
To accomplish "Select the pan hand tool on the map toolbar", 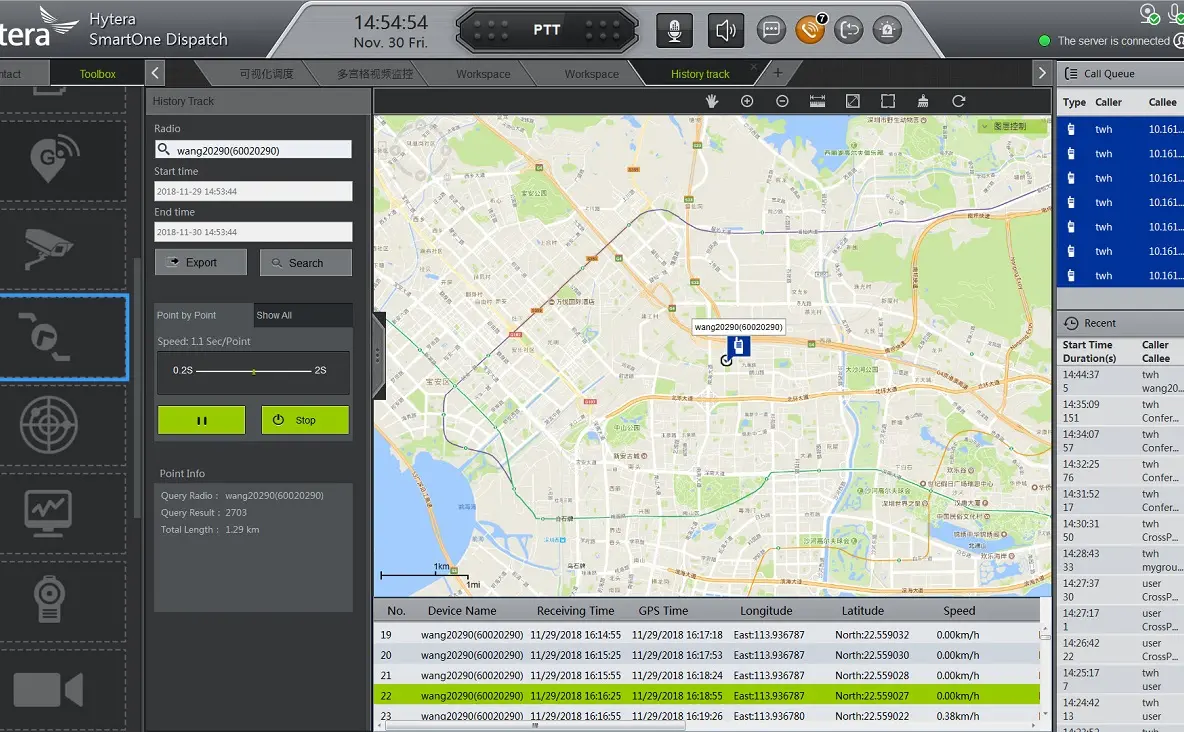I will [x=711, y=100].
